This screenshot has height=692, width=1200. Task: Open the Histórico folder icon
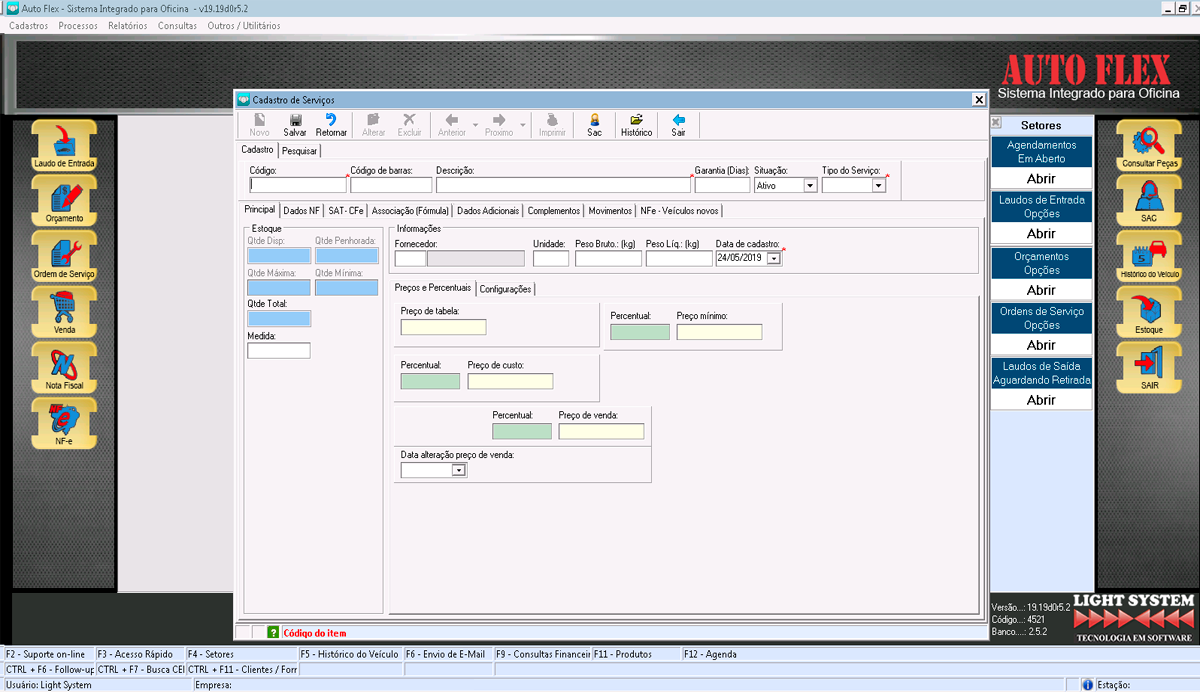coord(636,125)
